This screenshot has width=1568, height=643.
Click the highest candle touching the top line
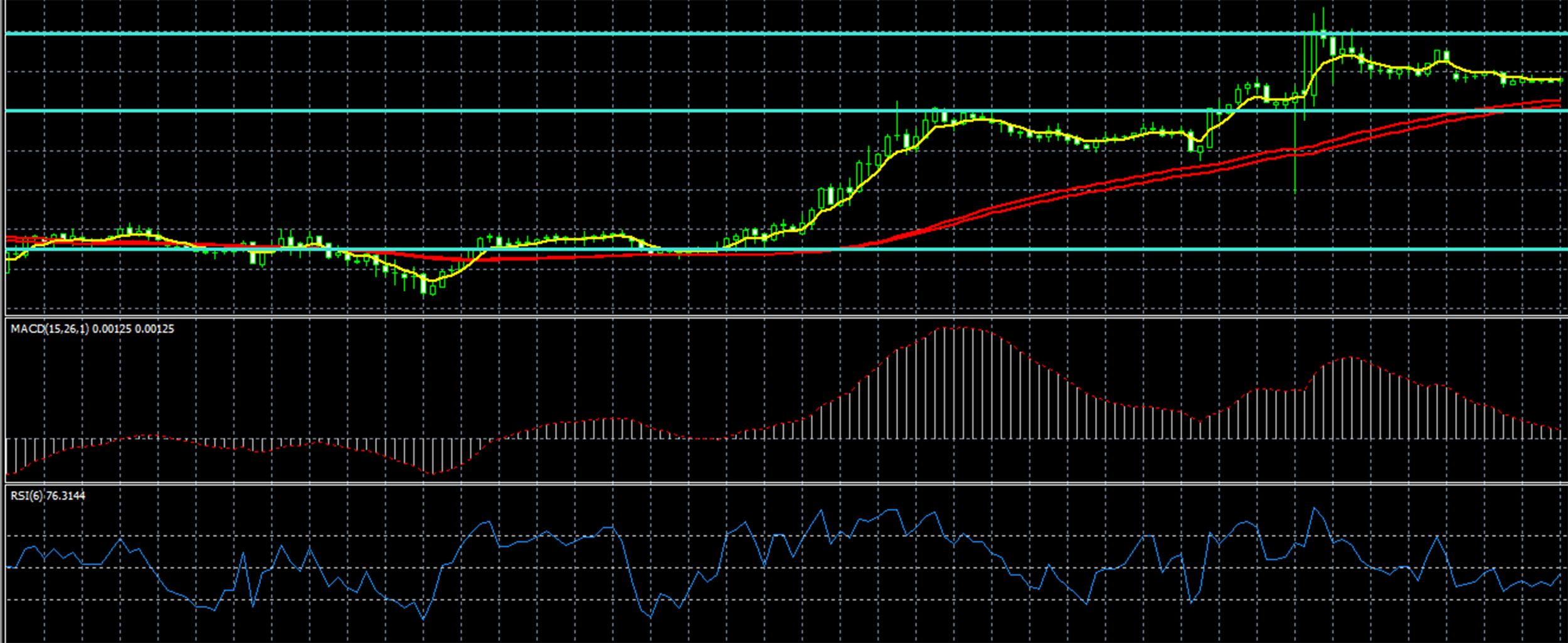[1323, 31]
